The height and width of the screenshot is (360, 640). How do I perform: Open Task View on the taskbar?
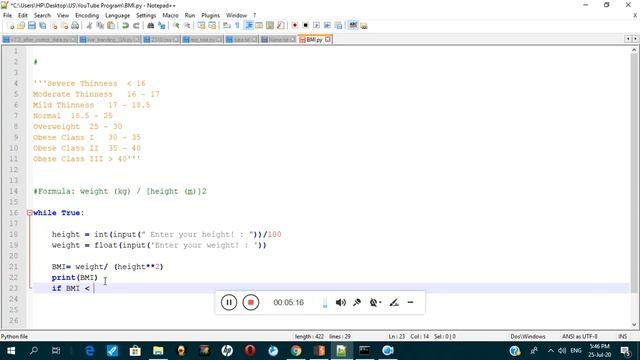coord(56,351)
